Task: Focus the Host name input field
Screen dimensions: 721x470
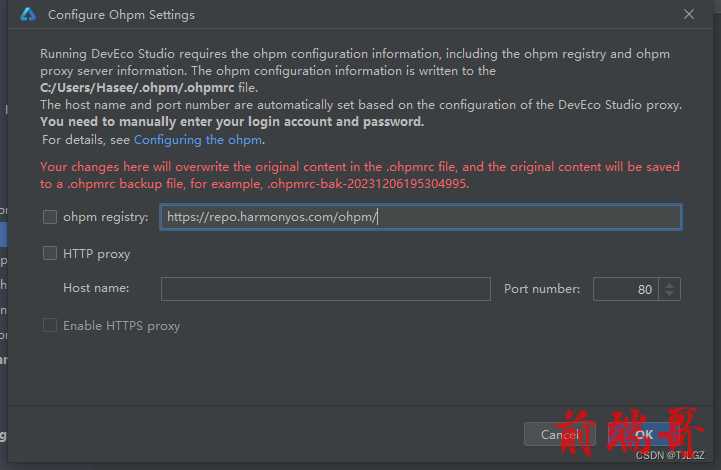Action: pos(326,289)
